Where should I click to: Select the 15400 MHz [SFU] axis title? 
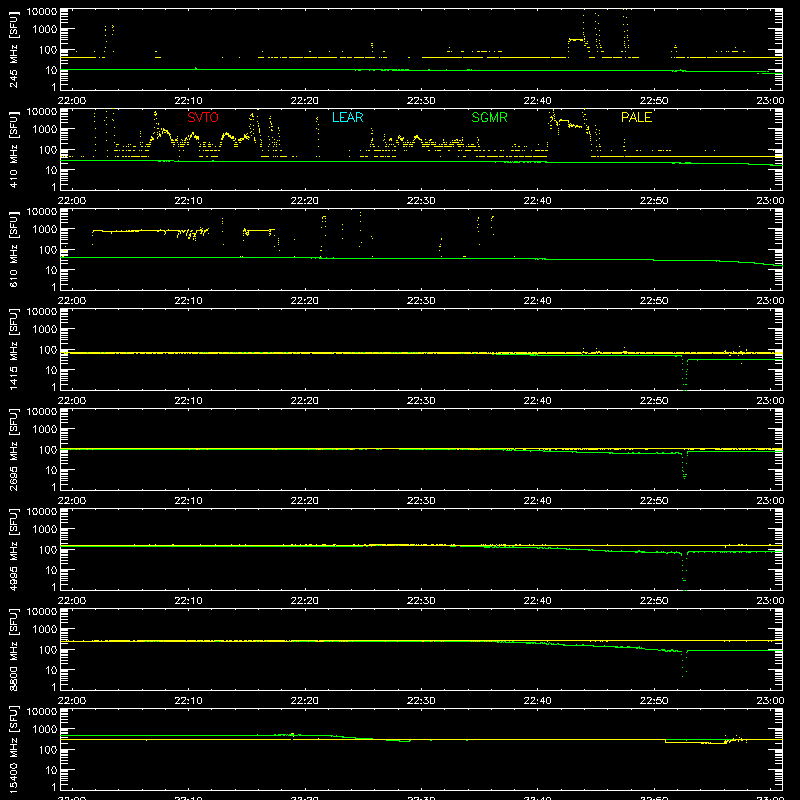(13, 749)
